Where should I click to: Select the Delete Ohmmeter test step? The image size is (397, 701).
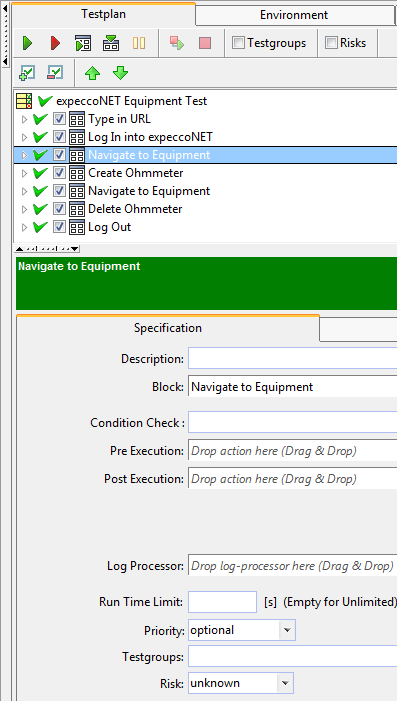[135, 209]
